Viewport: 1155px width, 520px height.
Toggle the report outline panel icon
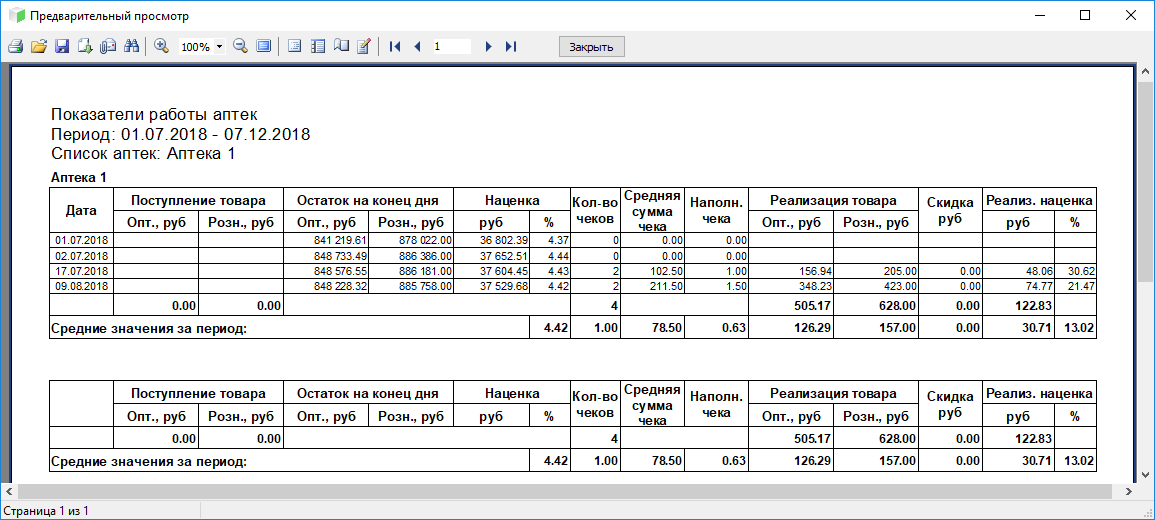click(x=294, y=47)
